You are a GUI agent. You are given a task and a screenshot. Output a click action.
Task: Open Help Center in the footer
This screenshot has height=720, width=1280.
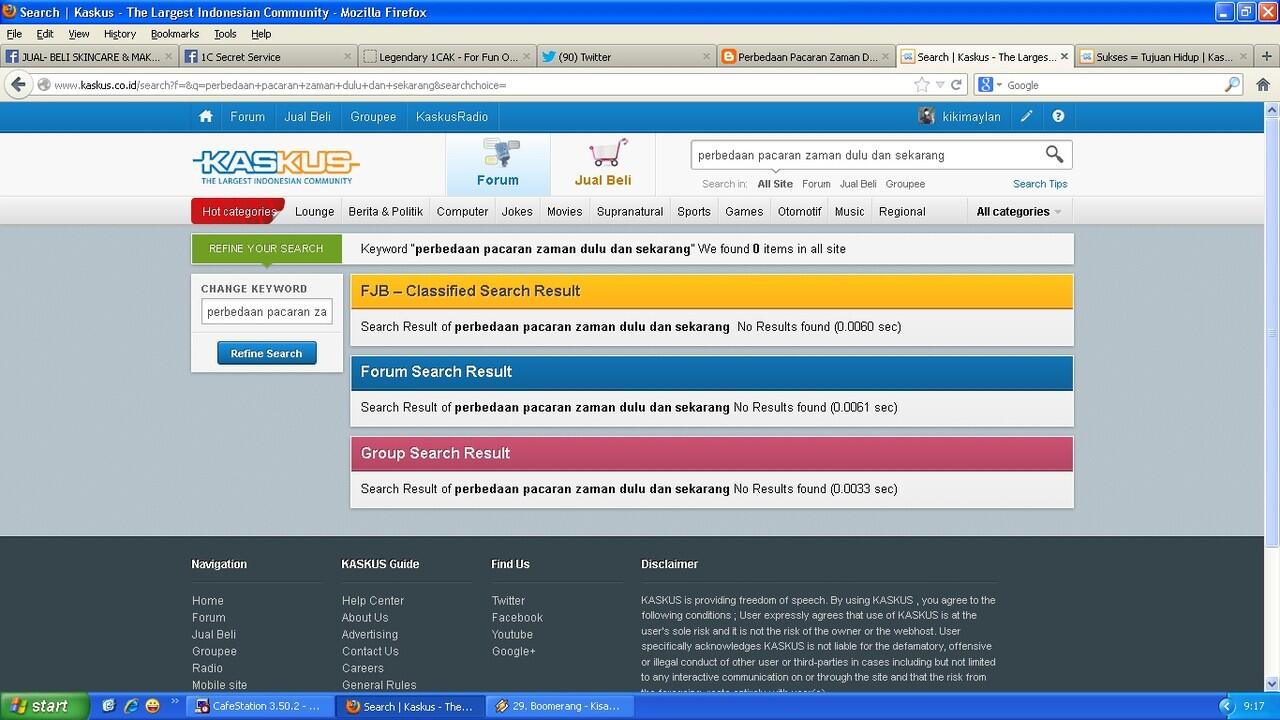pos(373,601)
